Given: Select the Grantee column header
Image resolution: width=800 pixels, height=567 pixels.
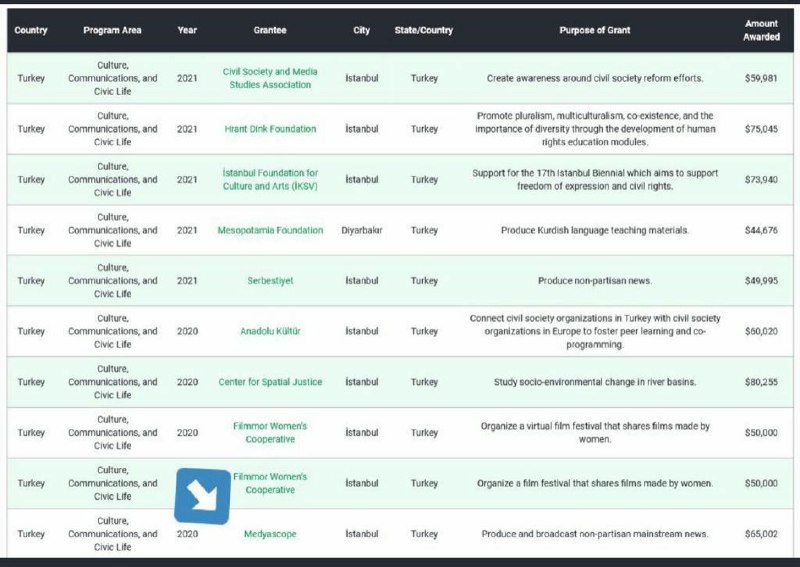Looking at the screenshot, I should [x=270, y=30].
